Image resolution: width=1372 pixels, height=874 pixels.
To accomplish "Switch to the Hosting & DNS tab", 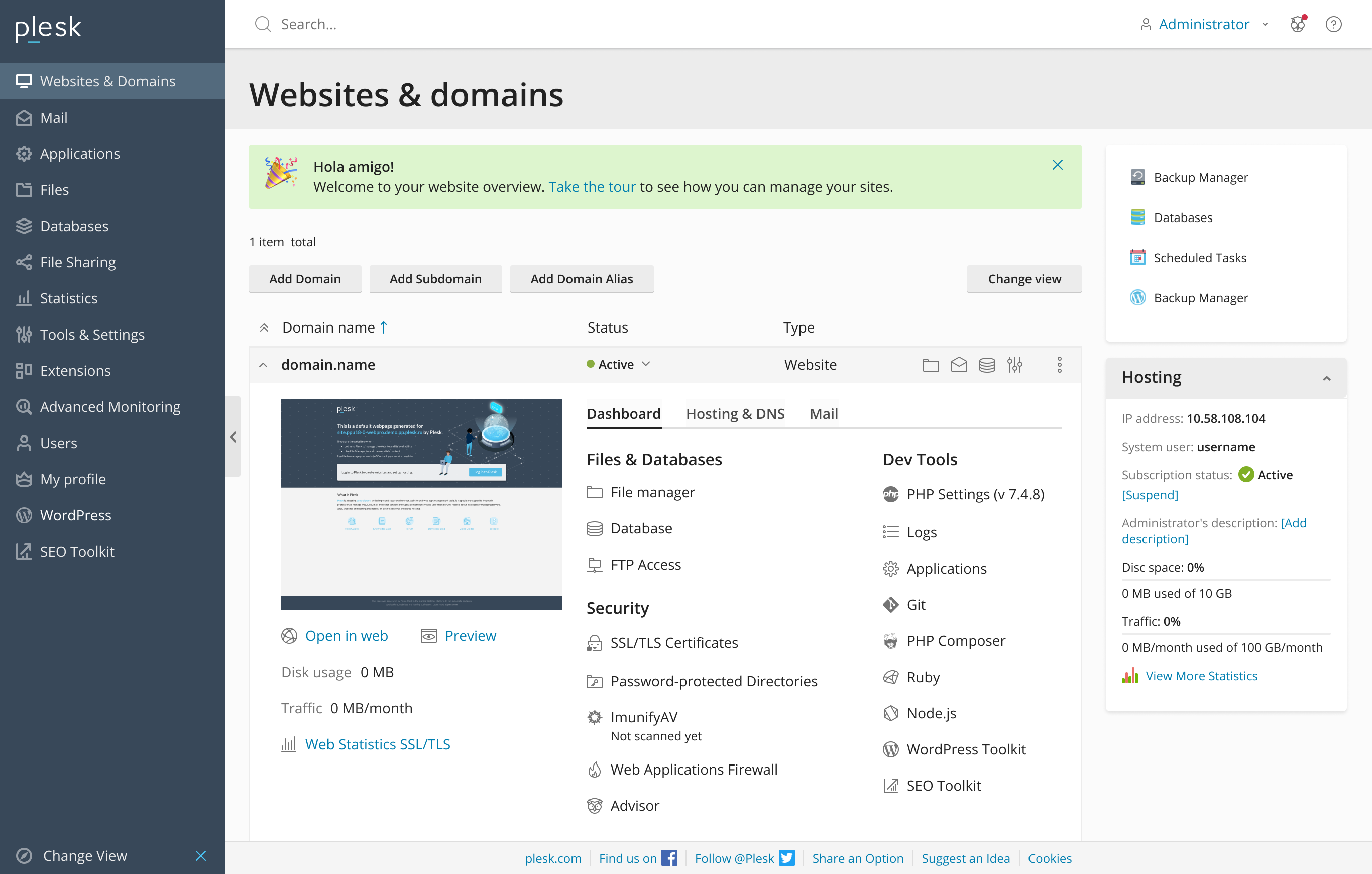I will point(735,413).
